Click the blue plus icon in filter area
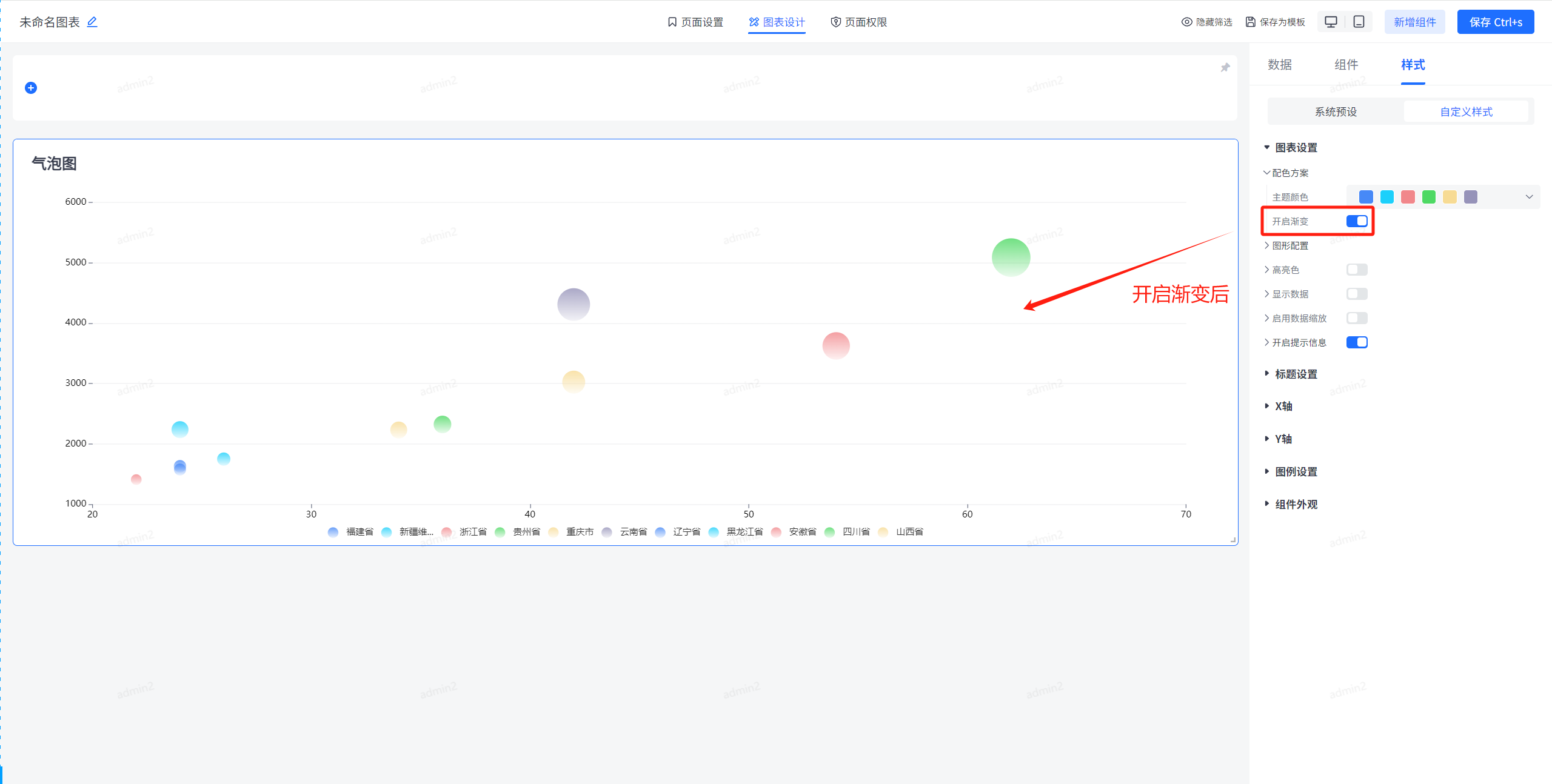This screenshot has height=784, width=1552. [x=31, y=88]
